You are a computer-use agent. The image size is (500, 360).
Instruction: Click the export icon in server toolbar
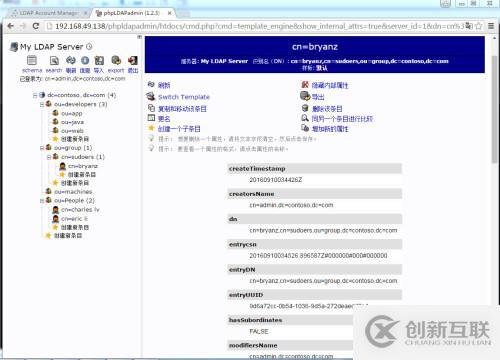116,60
